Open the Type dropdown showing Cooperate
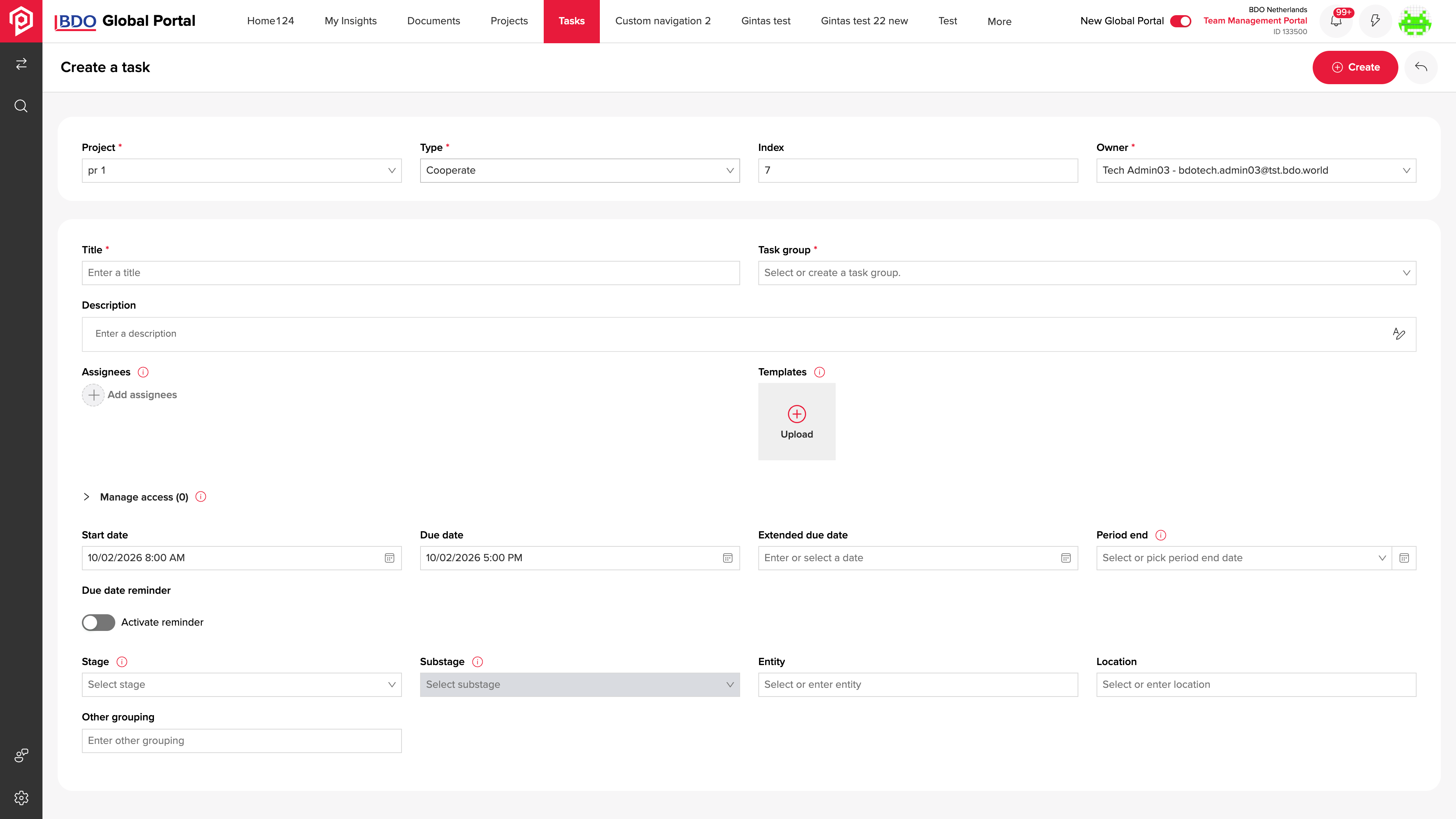The image size is (1456, 819). coord(579,171)
